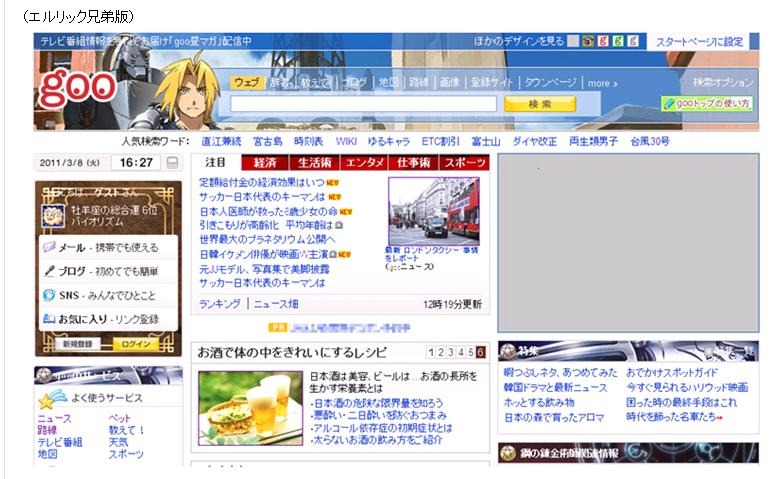Image resolution: width=771 pixels, height=479 pixels.
Task: Click the gray advertisement banner area
Action: click(628, 243)
